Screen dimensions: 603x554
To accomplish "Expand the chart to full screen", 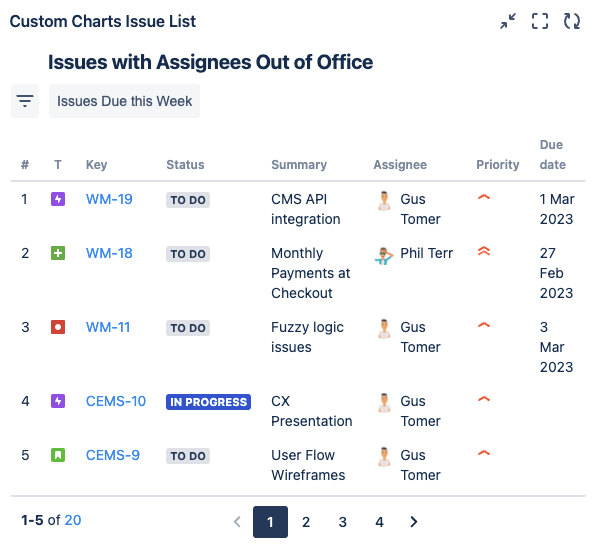I will (540, 21).
